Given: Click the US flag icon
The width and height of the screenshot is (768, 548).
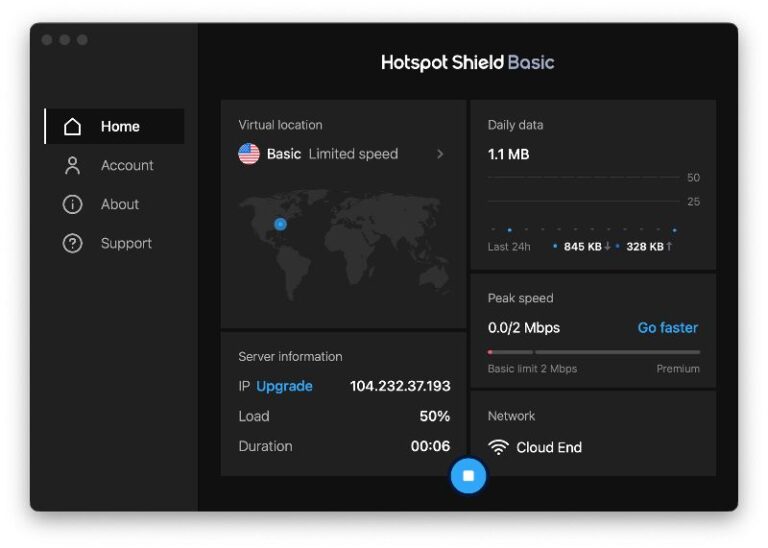Looking at the screenshot, I should (249, 154).
